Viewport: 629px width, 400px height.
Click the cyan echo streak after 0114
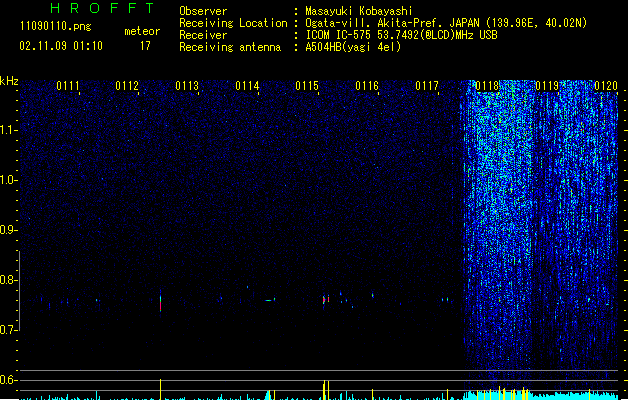coord(270,300)
